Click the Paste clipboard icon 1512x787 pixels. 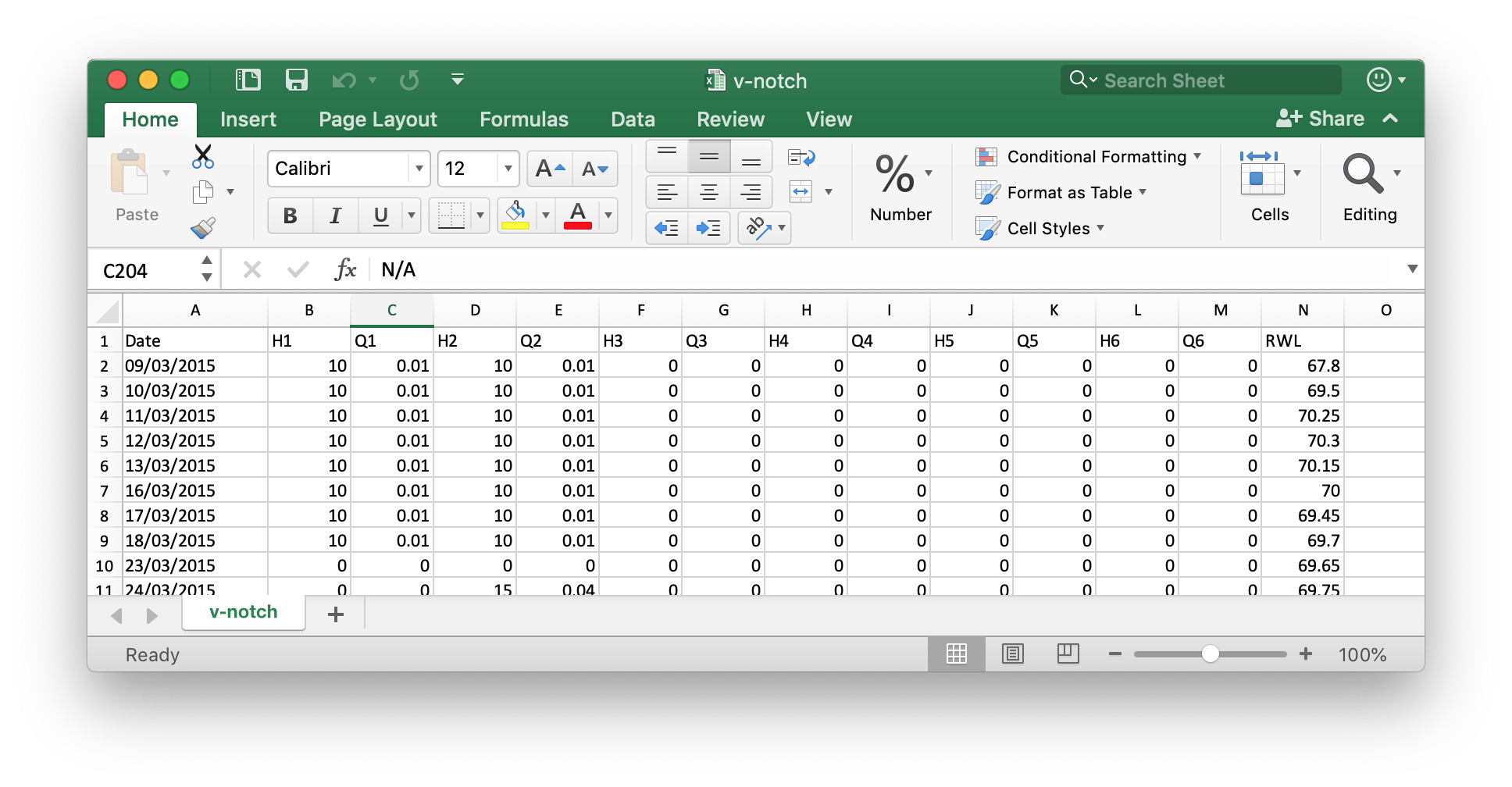tap(130, 172)
